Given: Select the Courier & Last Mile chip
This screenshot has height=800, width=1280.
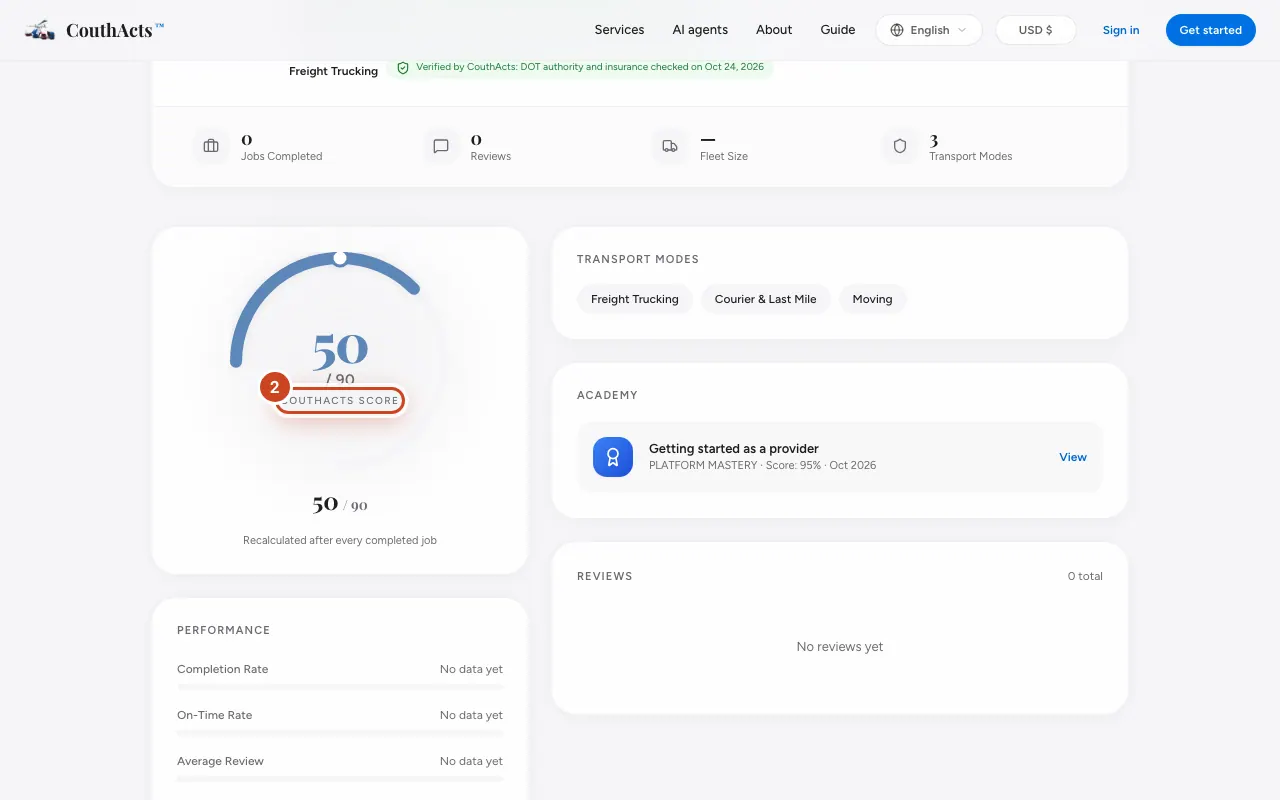Looking at the screenshot, I should pos(765,299).
